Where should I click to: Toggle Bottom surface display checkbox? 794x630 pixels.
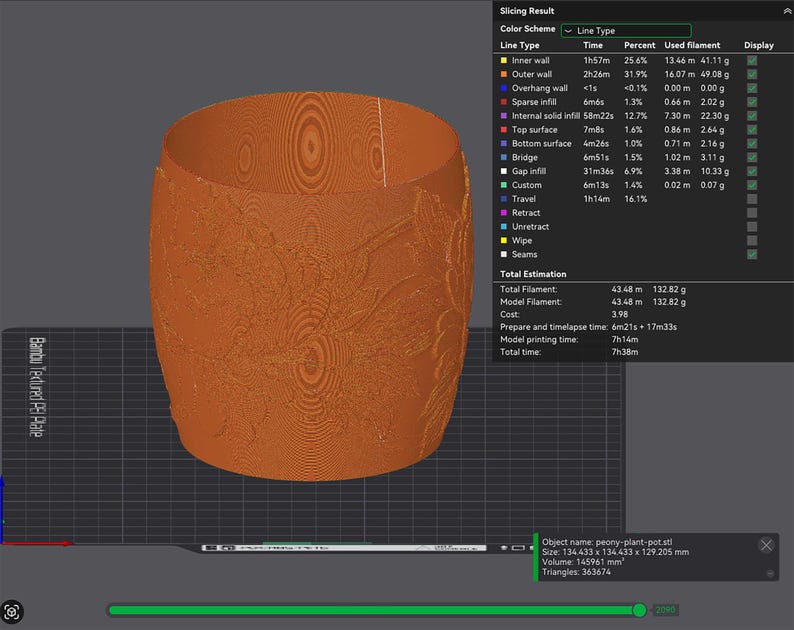pos(752,144)
